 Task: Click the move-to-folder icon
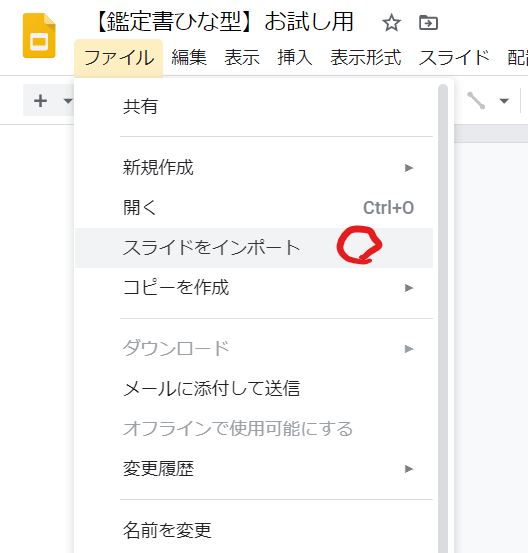point(428,23)
